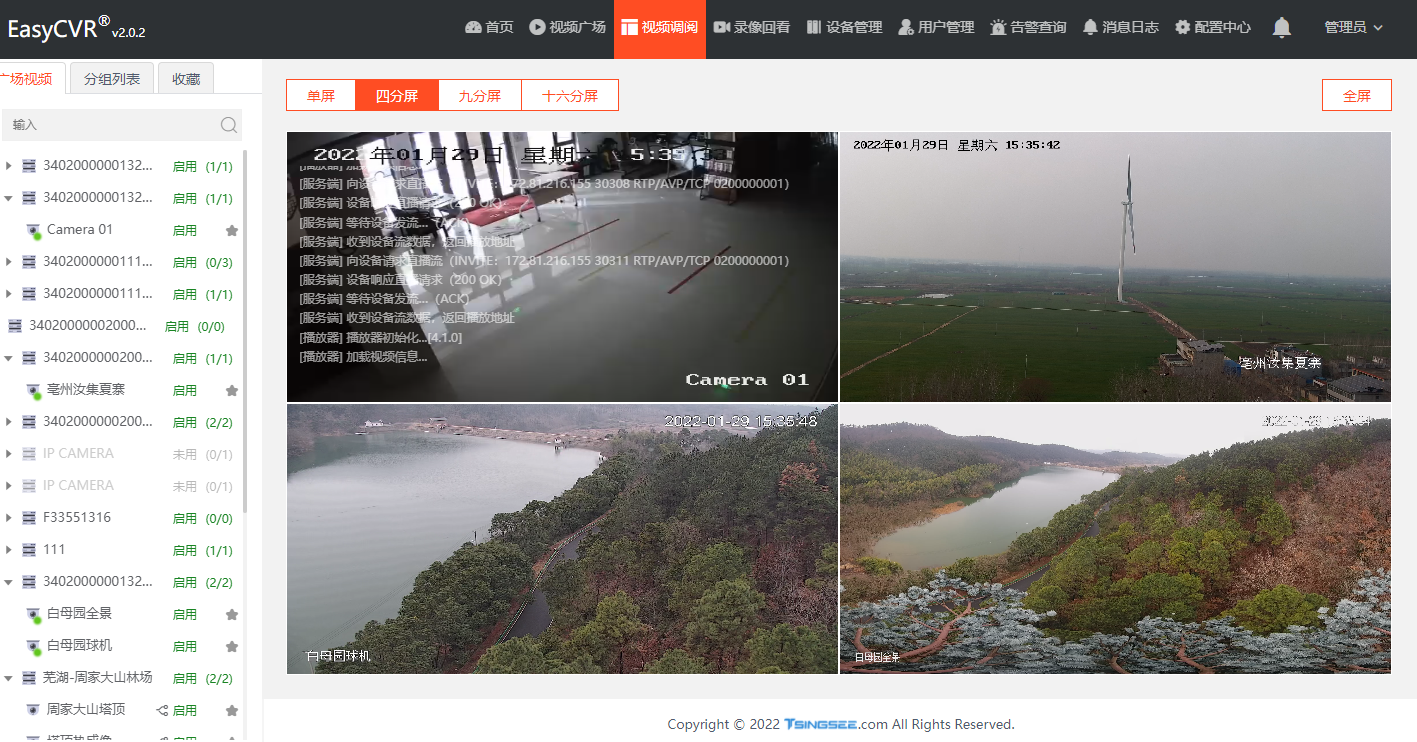Click the Camera 01 device icon
Viewport: 1417px width, 742px height.
[33, 230]
